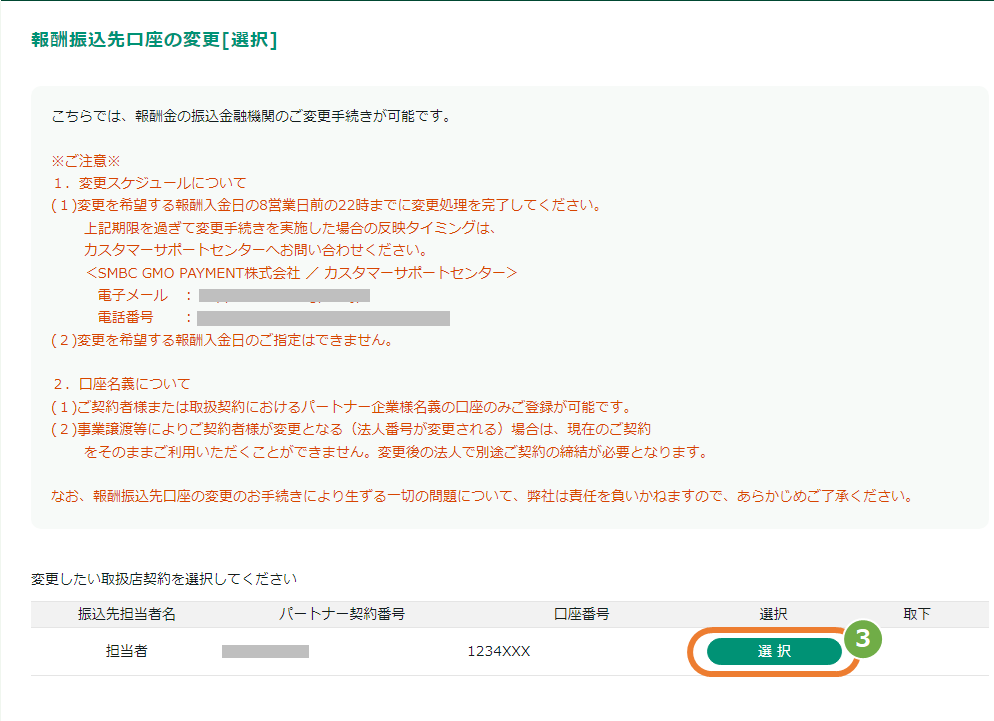Click the line about パートナー企業様名義の口座
This screenshot has width=994, height=721.
(x=342, y=406)
